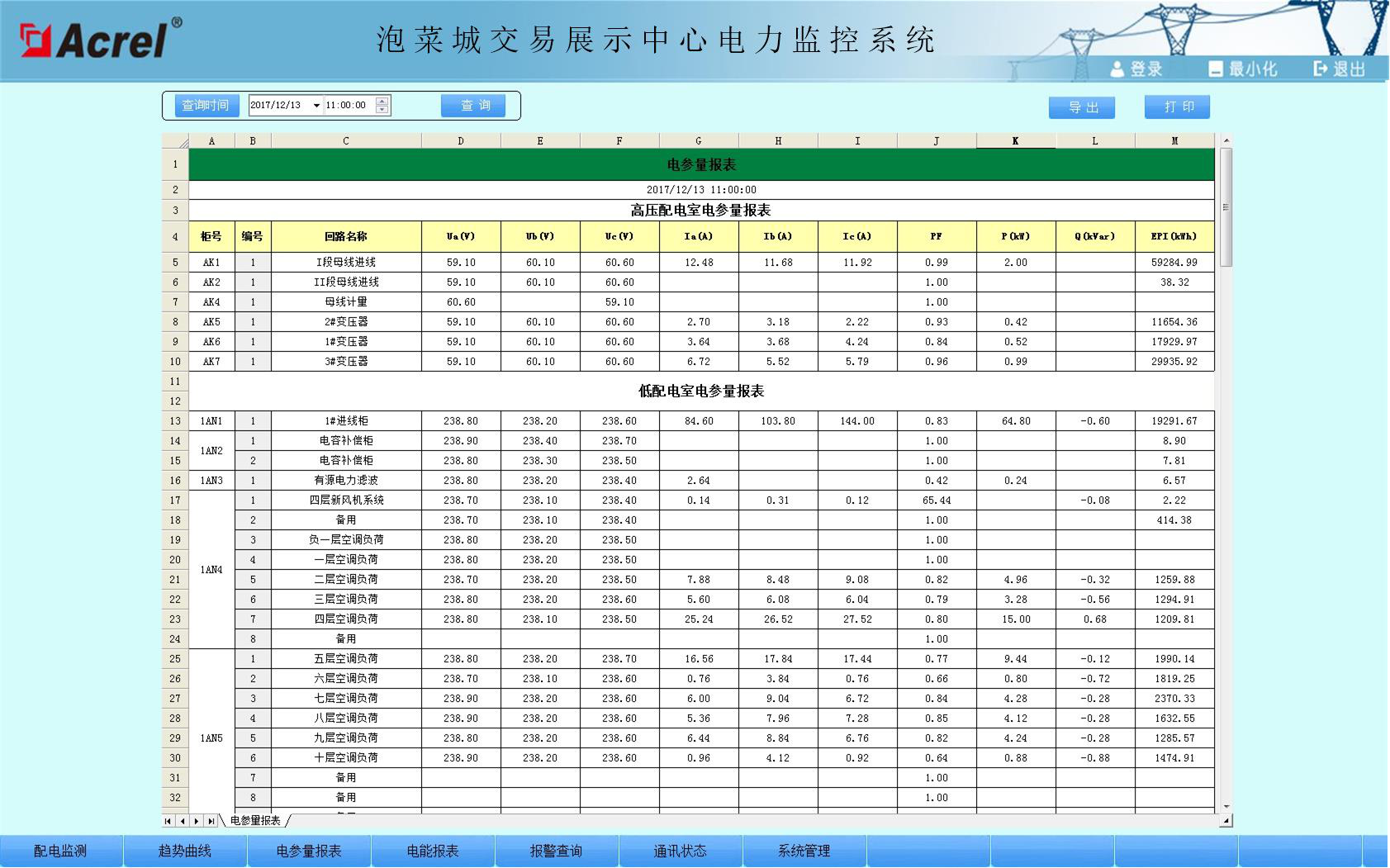The image size is (1390, 868).
Task: Click the vertical scrollbar thumb
Action: point(1226,207)
